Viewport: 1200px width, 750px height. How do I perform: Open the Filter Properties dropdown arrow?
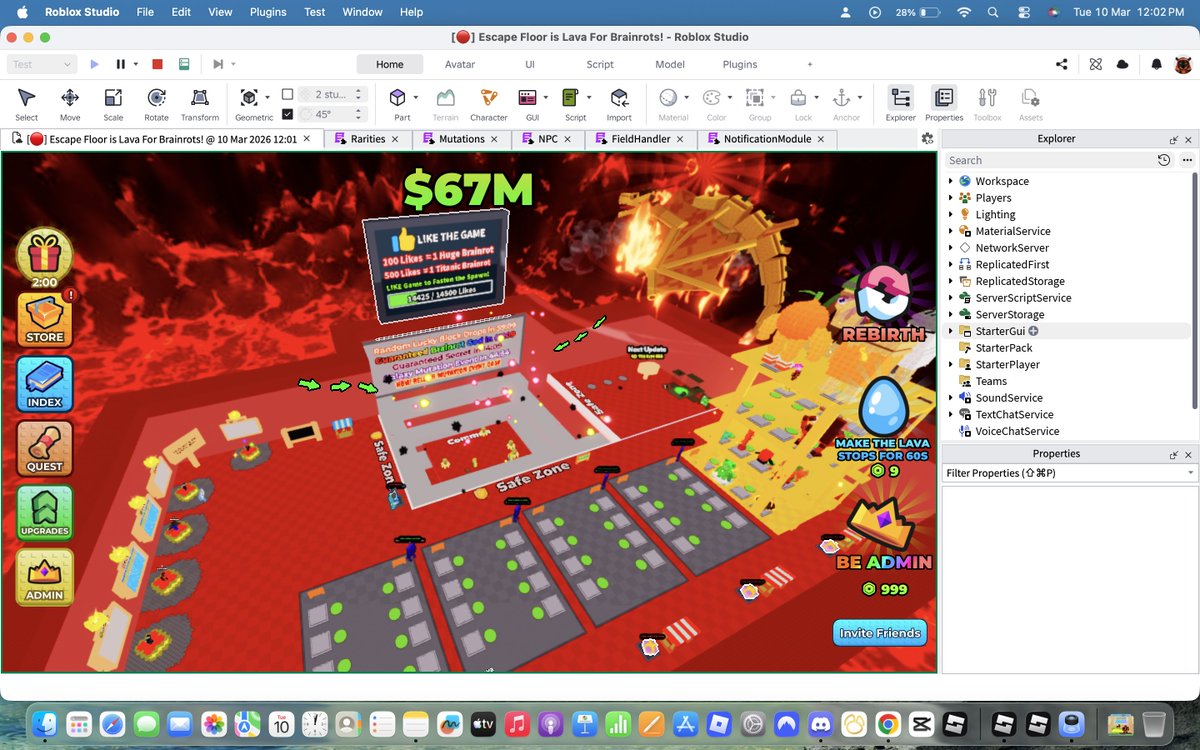click(x=1190, y=473)
